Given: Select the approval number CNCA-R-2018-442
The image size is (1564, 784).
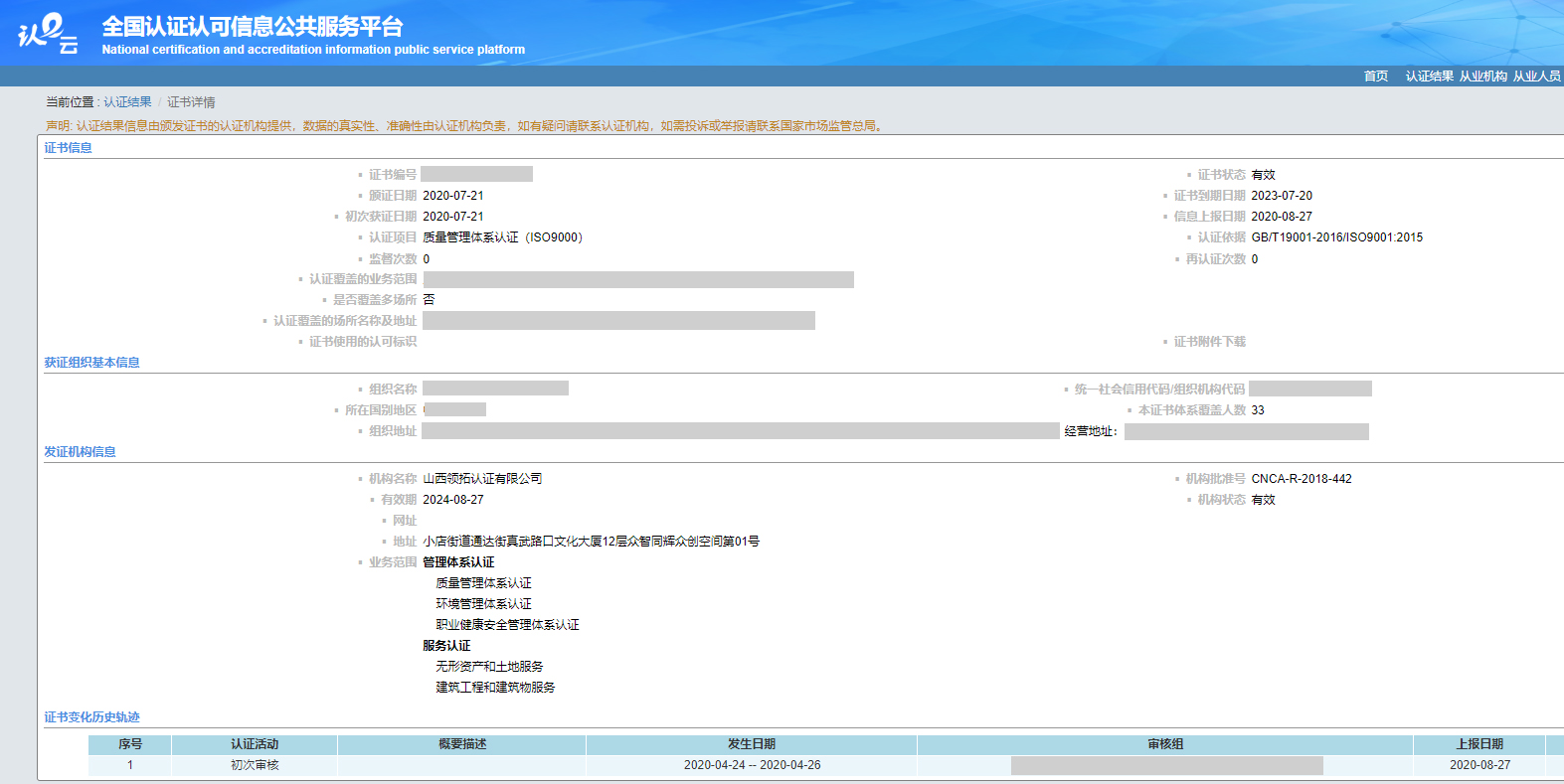Looking at the screenshot, I should click(x=1302, y=479).
